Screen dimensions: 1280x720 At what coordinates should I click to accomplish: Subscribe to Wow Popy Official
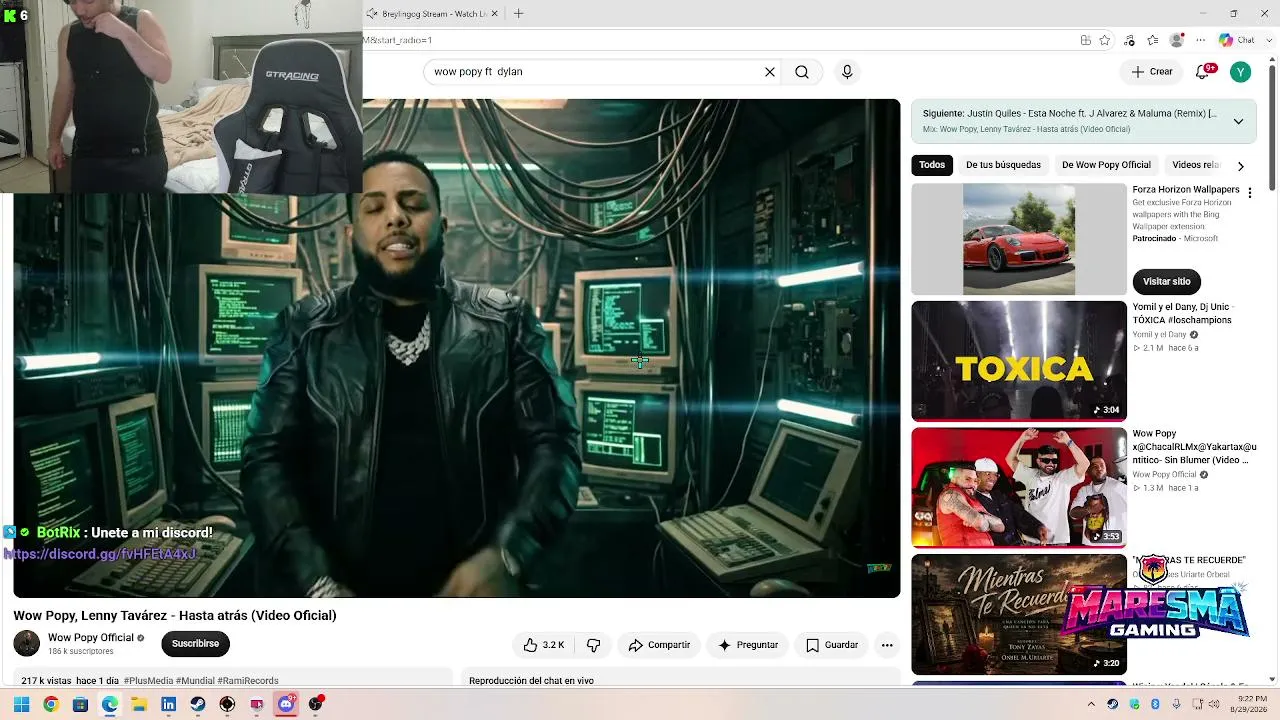[195, 644]
